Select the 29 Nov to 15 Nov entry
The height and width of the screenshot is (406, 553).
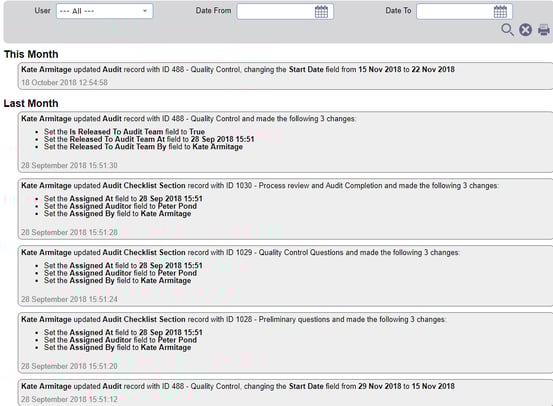285,393
